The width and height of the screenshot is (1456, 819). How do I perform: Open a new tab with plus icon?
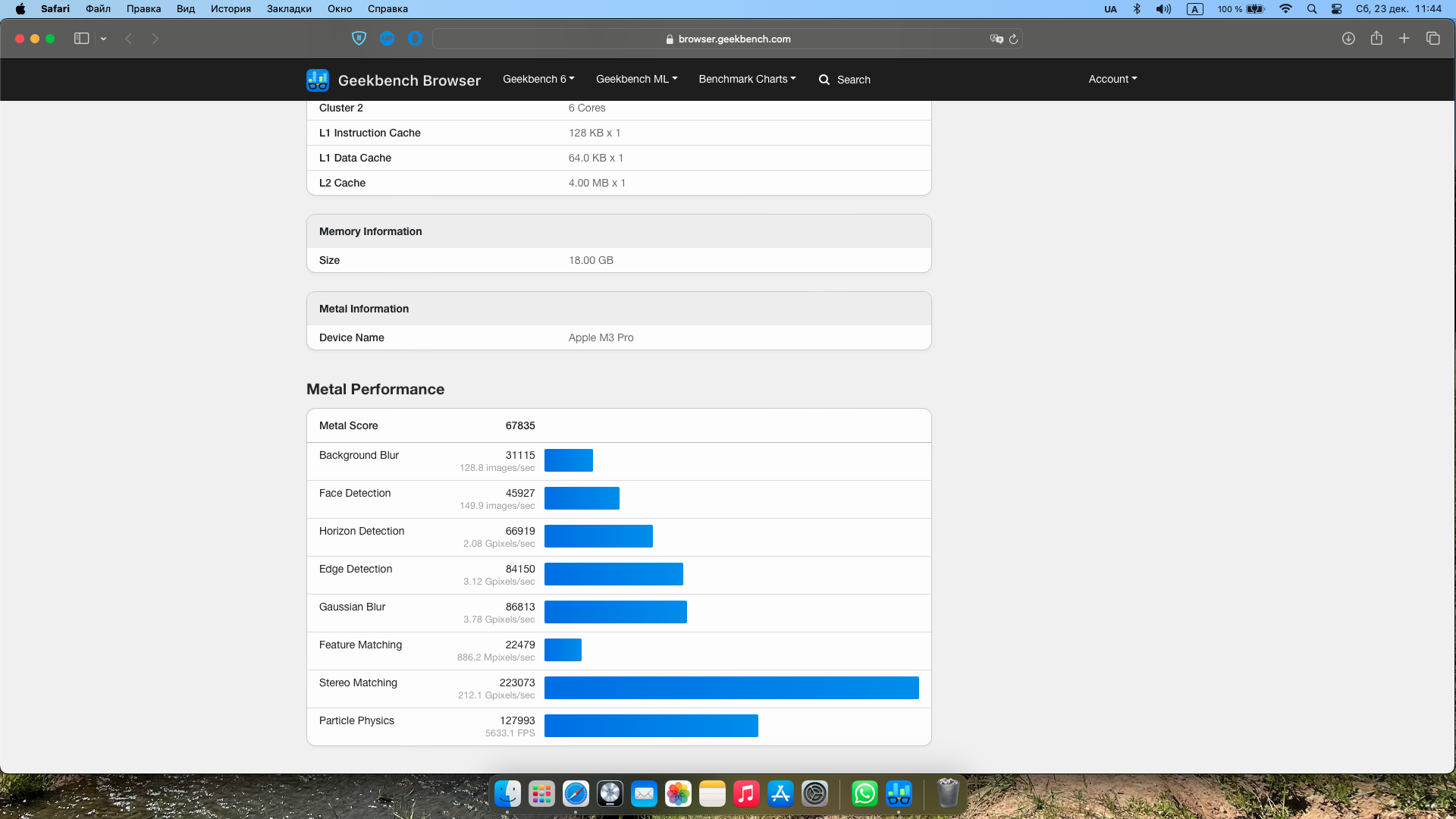[x=1404, y=39]
